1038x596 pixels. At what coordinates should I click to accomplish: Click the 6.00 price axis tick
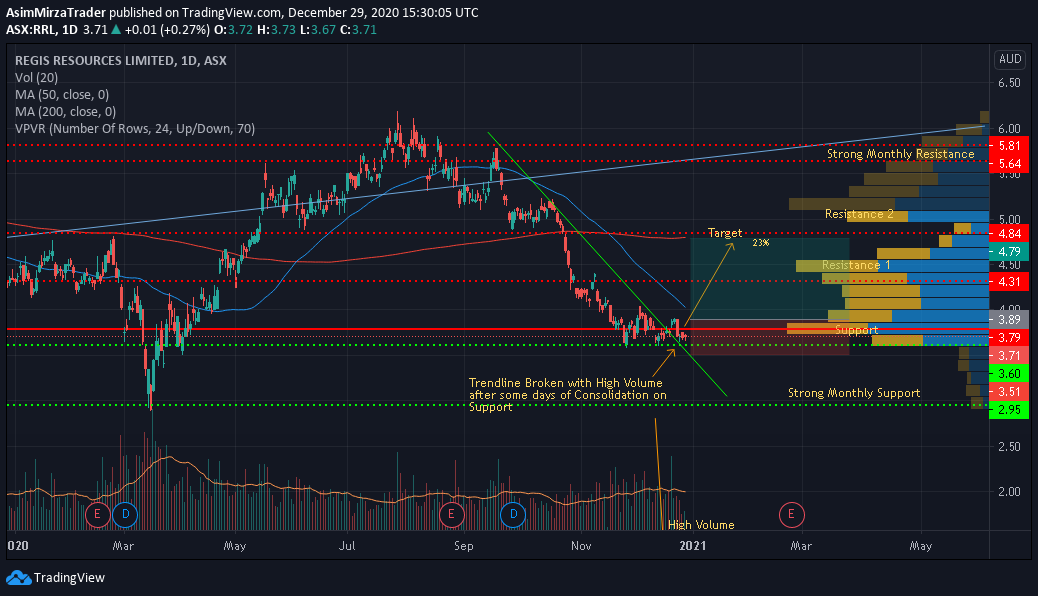1009,129
